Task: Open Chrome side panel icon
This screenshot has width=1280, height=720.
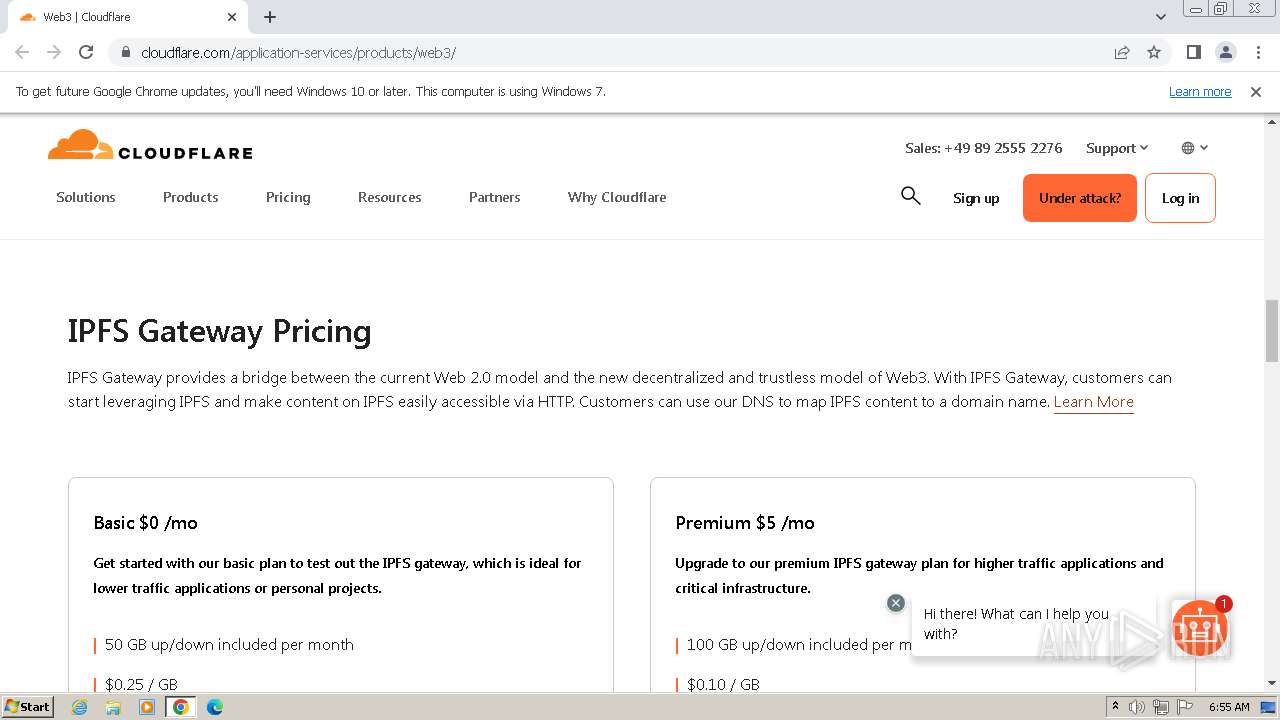Action: point(1193,52)
